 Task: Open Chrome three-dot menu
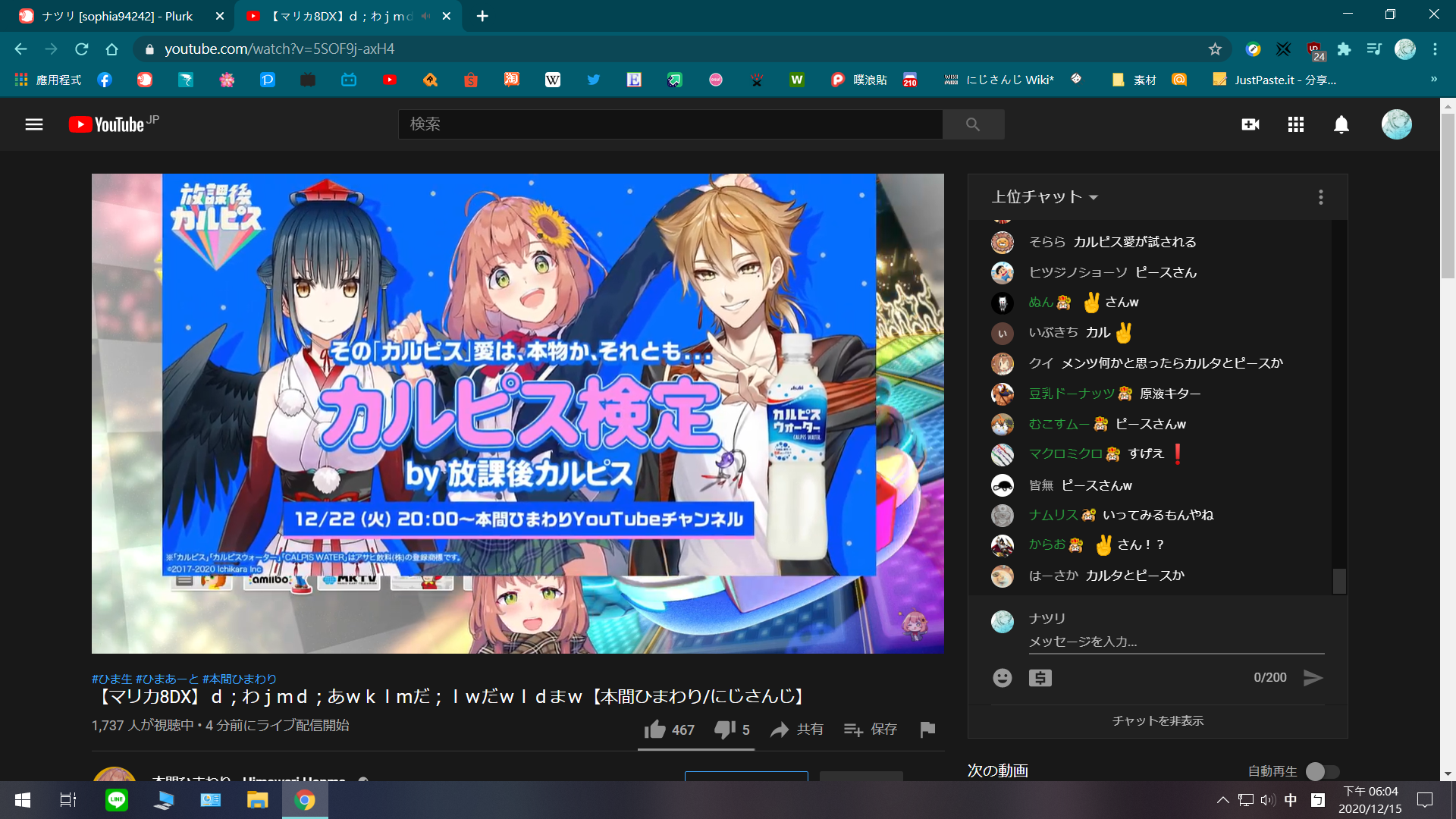[1435, 49]
